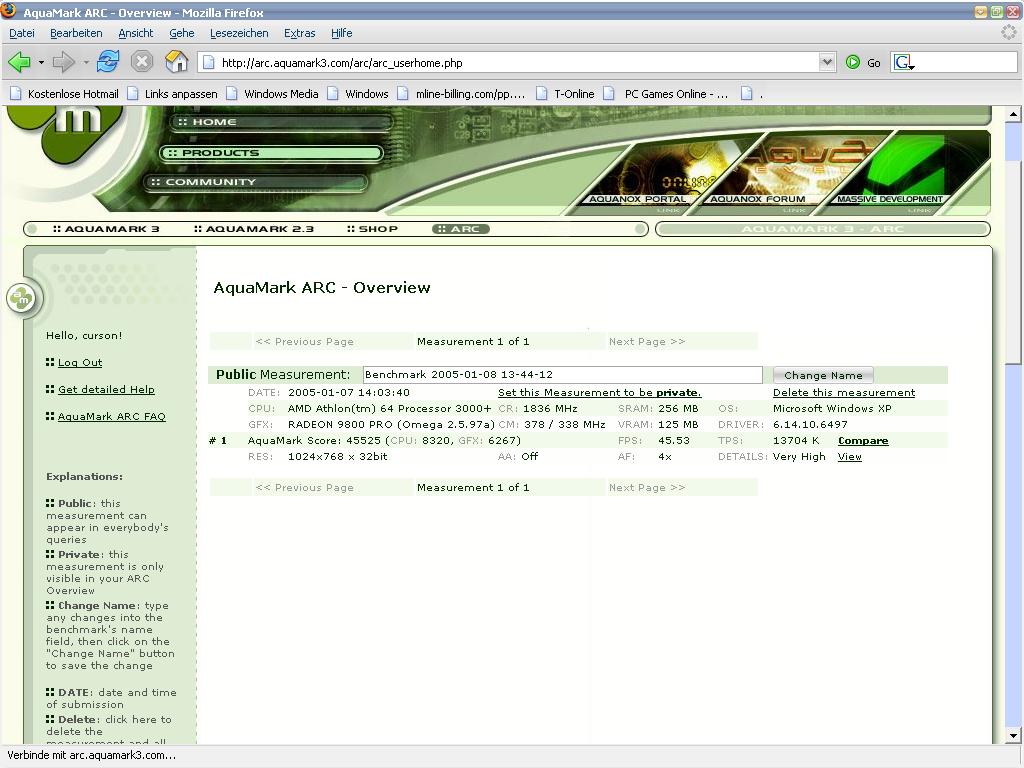Image resolution: width=1024 pixels, height=768 pixels.
Task: Click the Compare link
Action: click(863, 441)
